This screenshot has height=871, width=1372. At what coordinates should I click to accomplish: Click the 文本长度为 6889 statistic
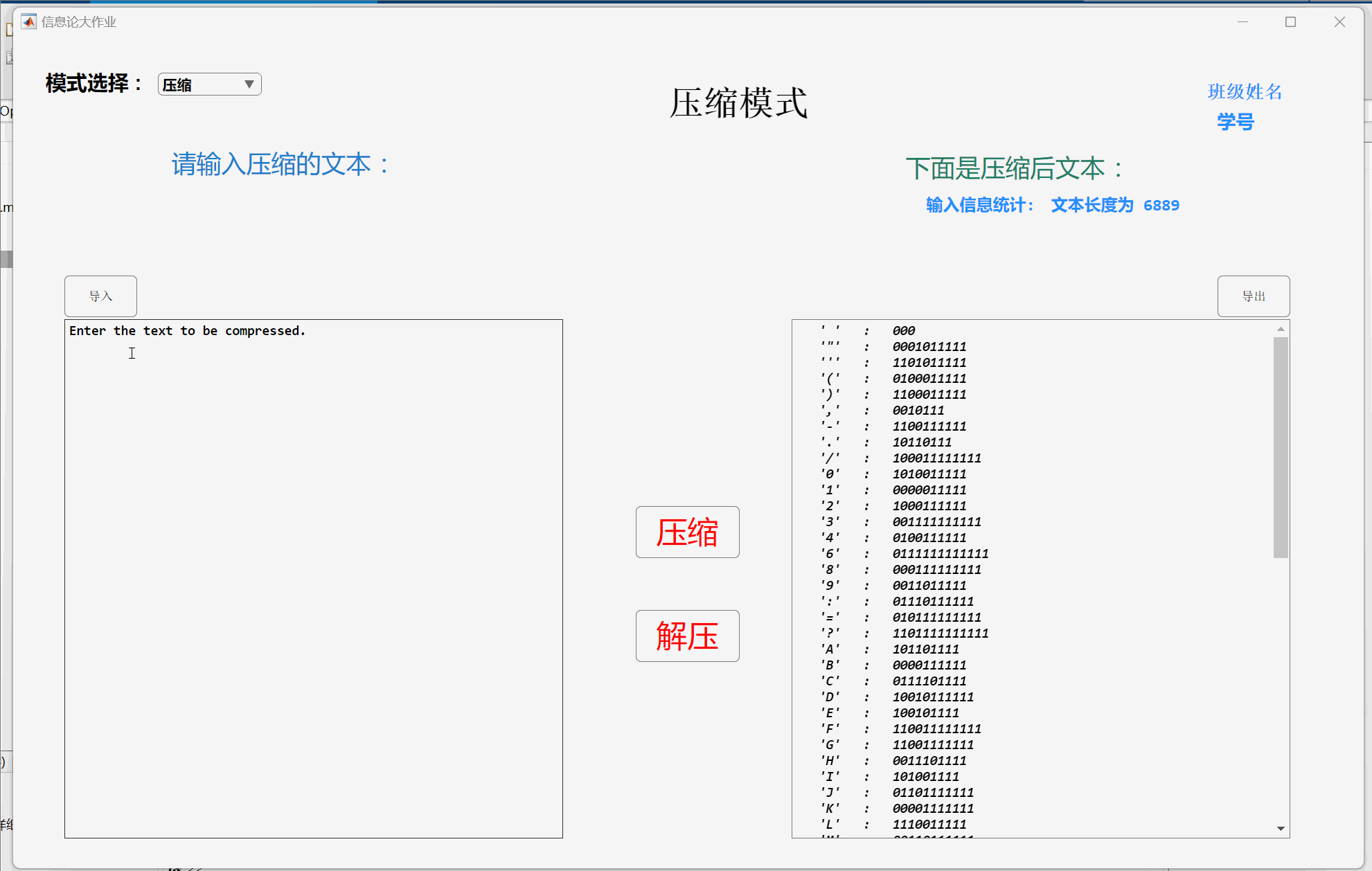click(x=1114, y=206)
